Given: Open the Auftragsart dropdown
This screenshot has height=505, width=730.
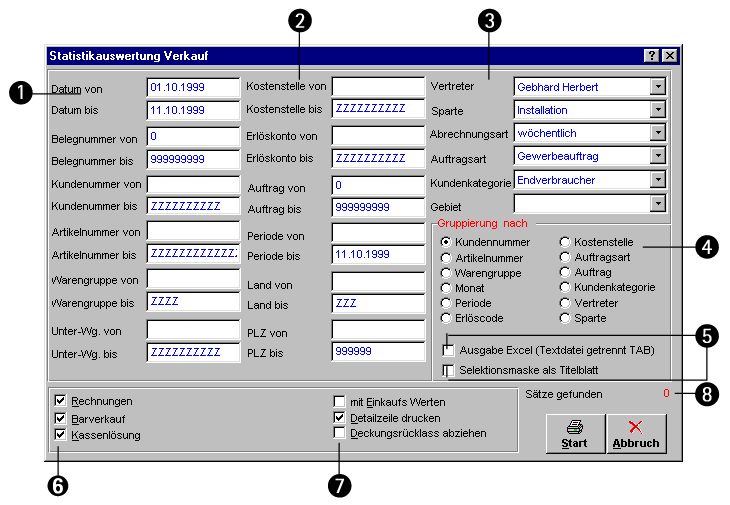Looking at the screenshot, I should point(657,156).
